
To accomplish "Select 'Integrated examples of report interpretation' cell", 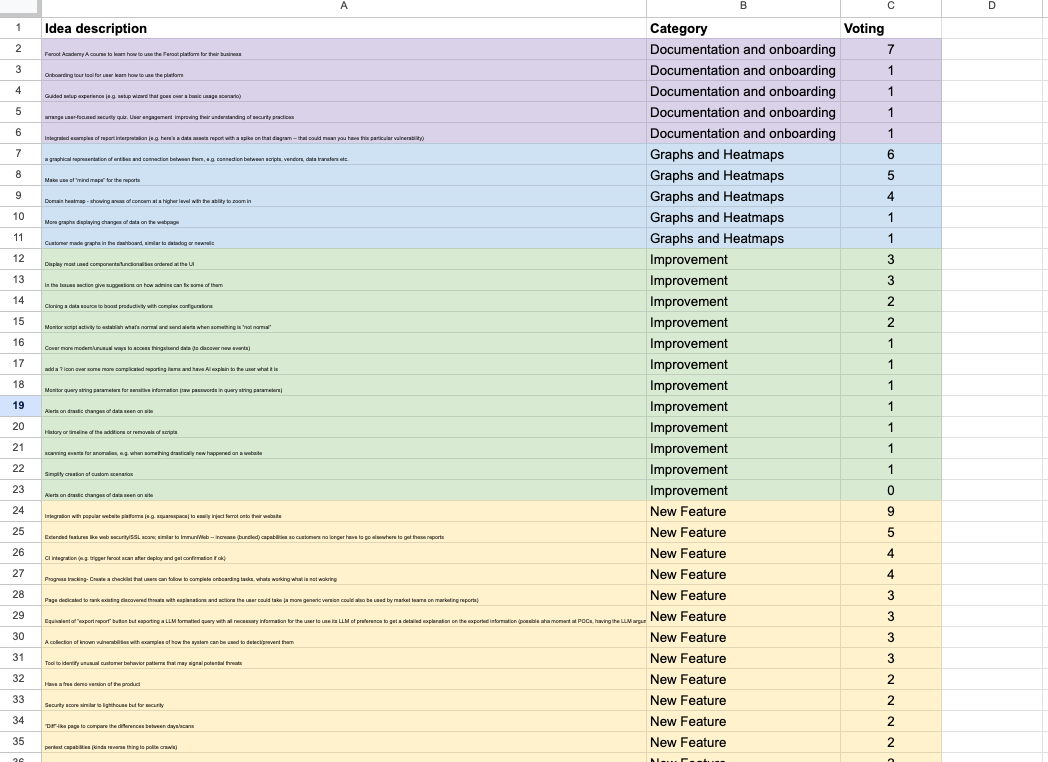I will click(344, 133).
